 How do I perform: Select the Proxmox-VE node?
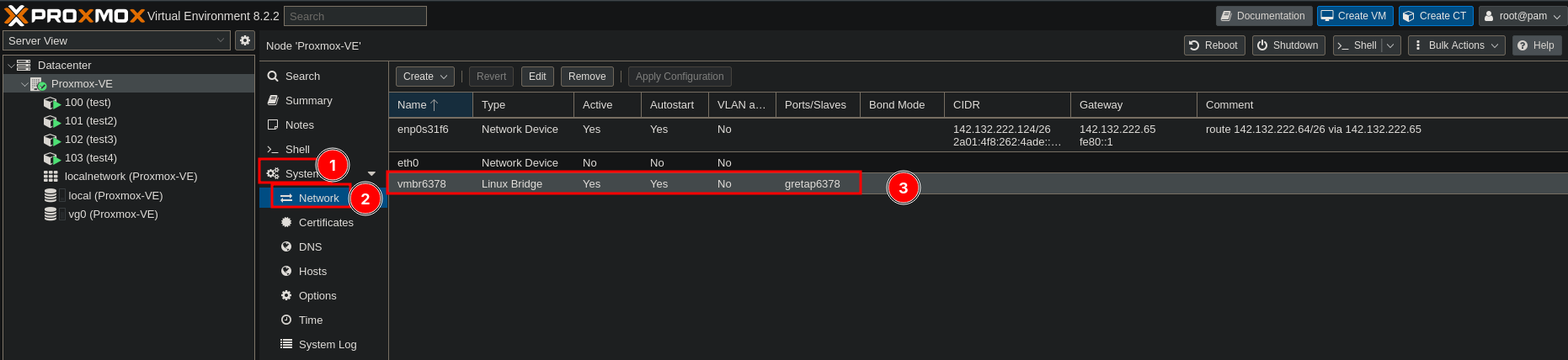coord(82,84)
